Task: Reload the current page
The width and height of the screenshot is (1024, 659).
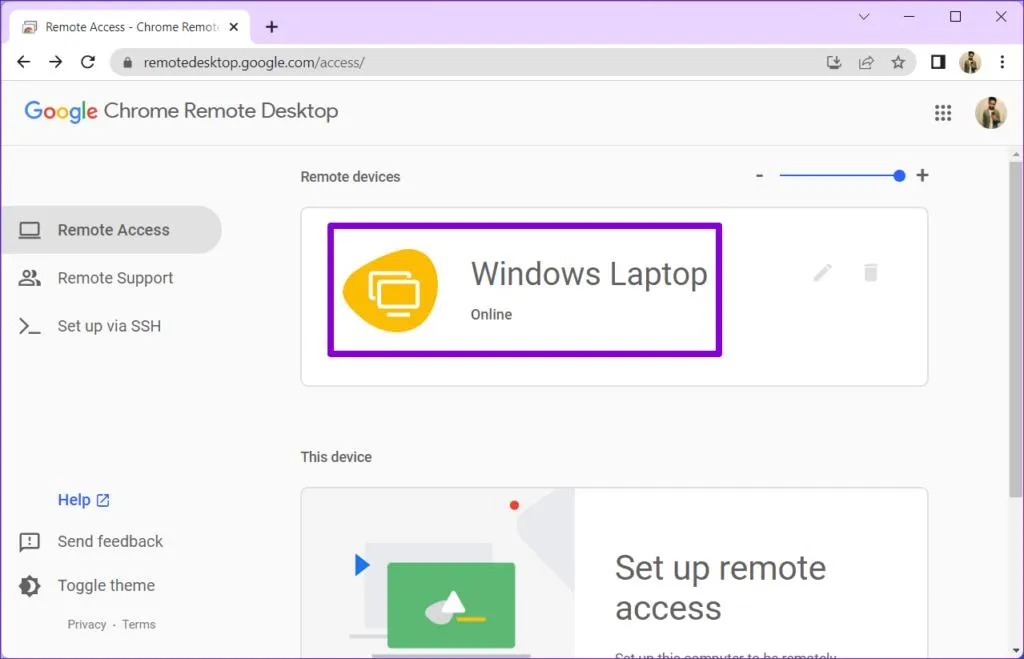Action: (x=88, y=62)
